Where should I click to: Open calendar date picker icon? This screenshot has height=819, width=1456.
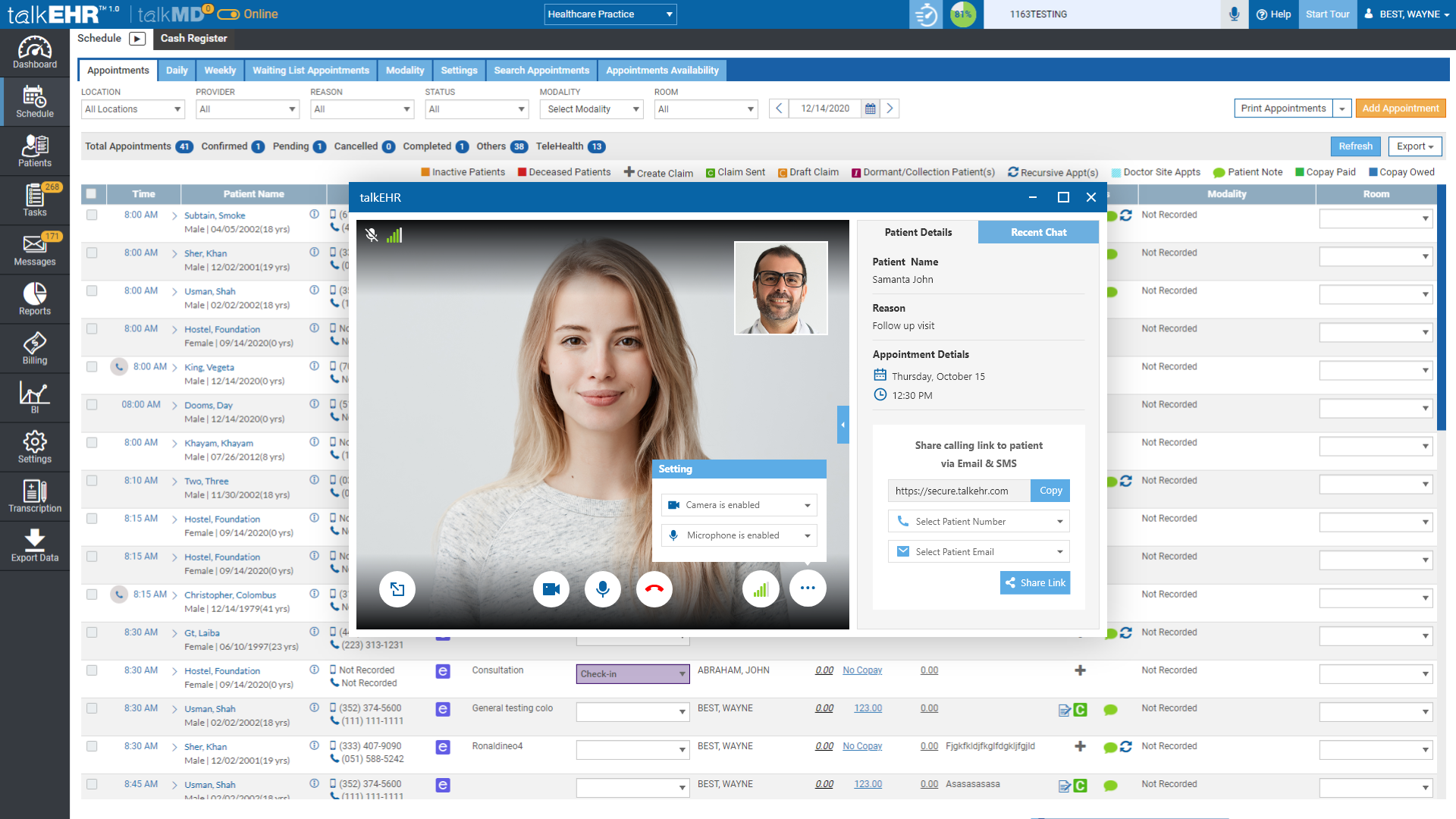(871, 109)
